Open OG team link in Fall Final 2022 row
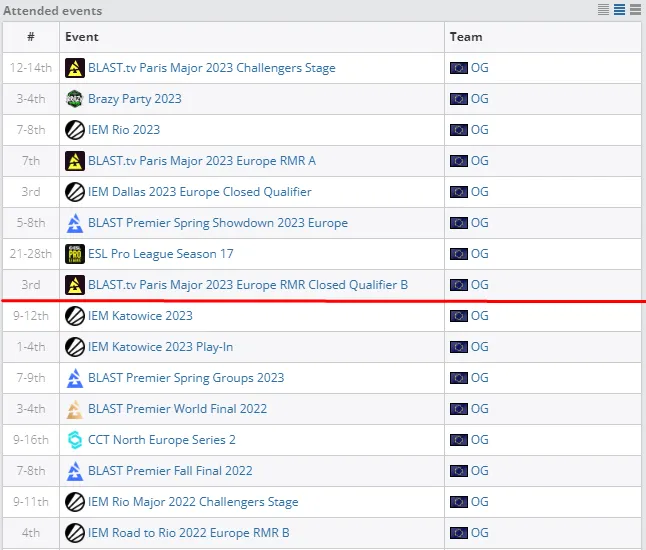Viewport: 646px width, 550px height. (480, 471)
